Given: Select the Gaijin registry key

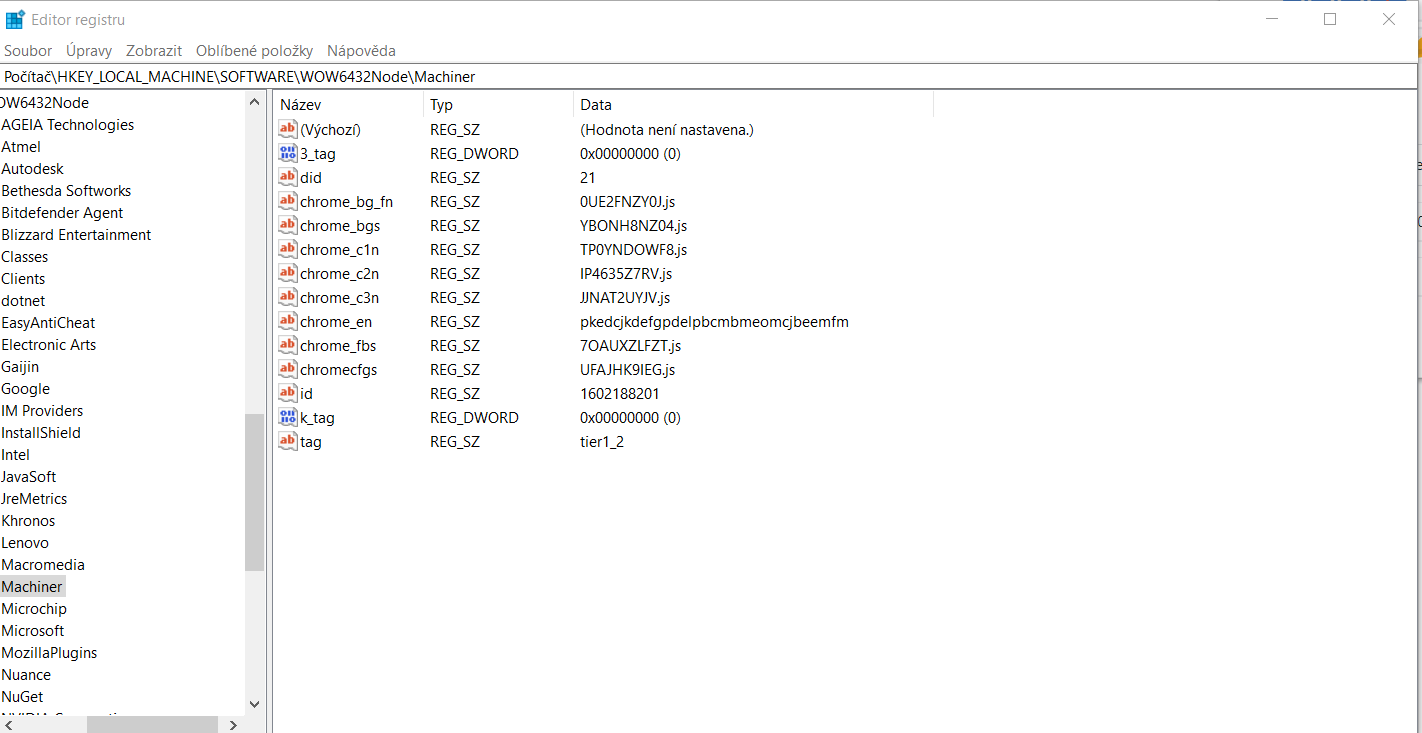Looking at the screenshot, I should tap(20, 367).
